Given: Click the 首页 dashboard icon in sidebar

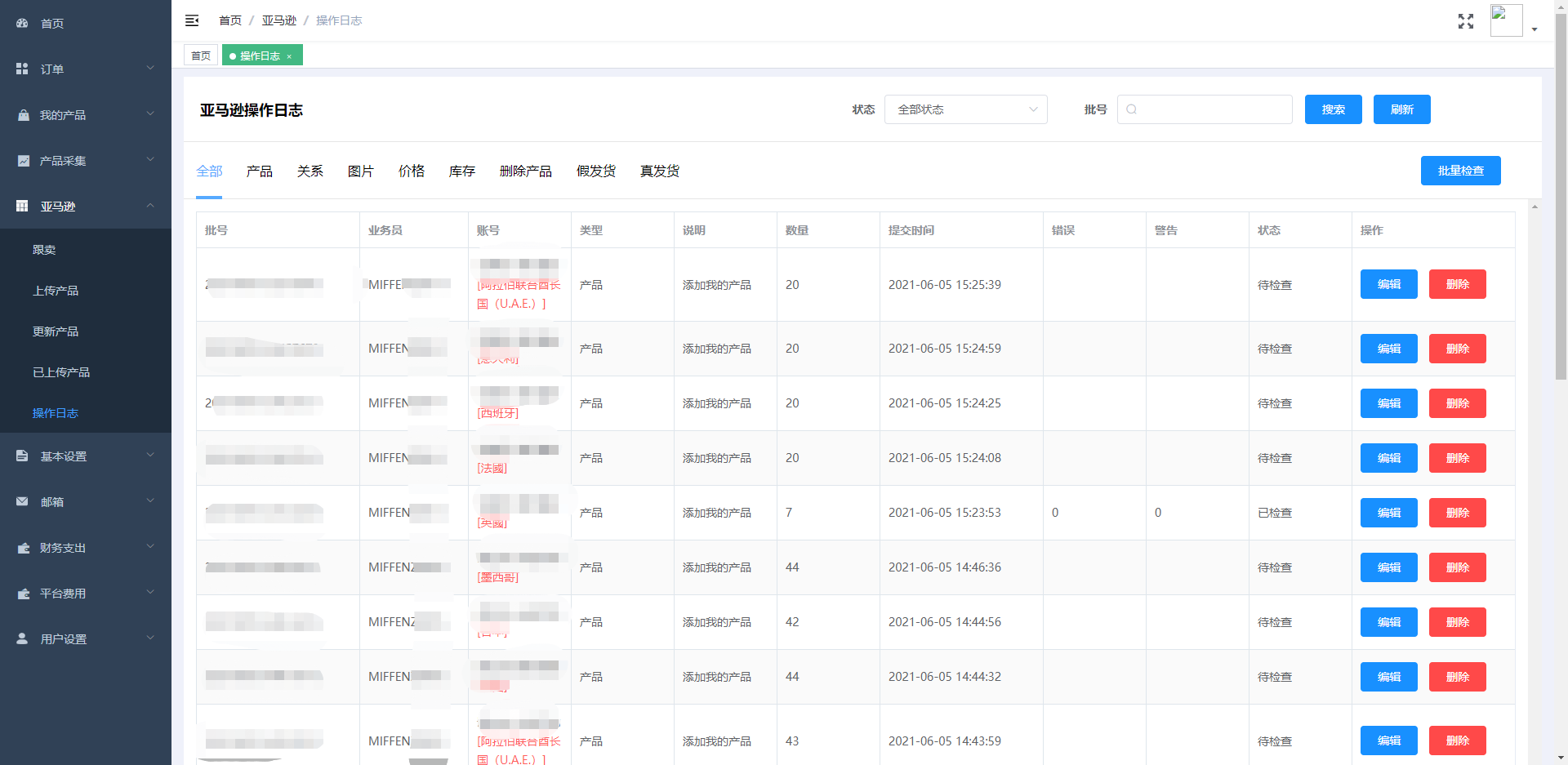Looking at the screenshot, I should (x=22, y=24).
